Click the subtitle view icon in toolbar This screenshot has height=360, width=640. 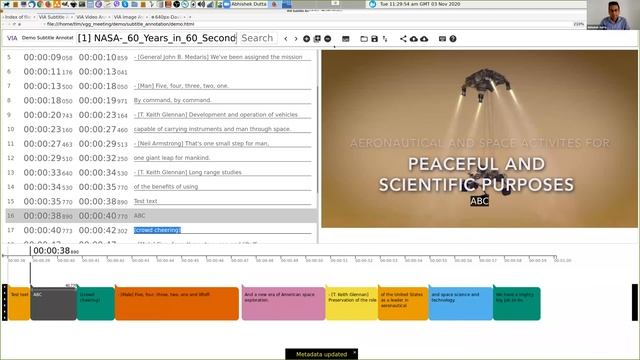pos(346,39)
